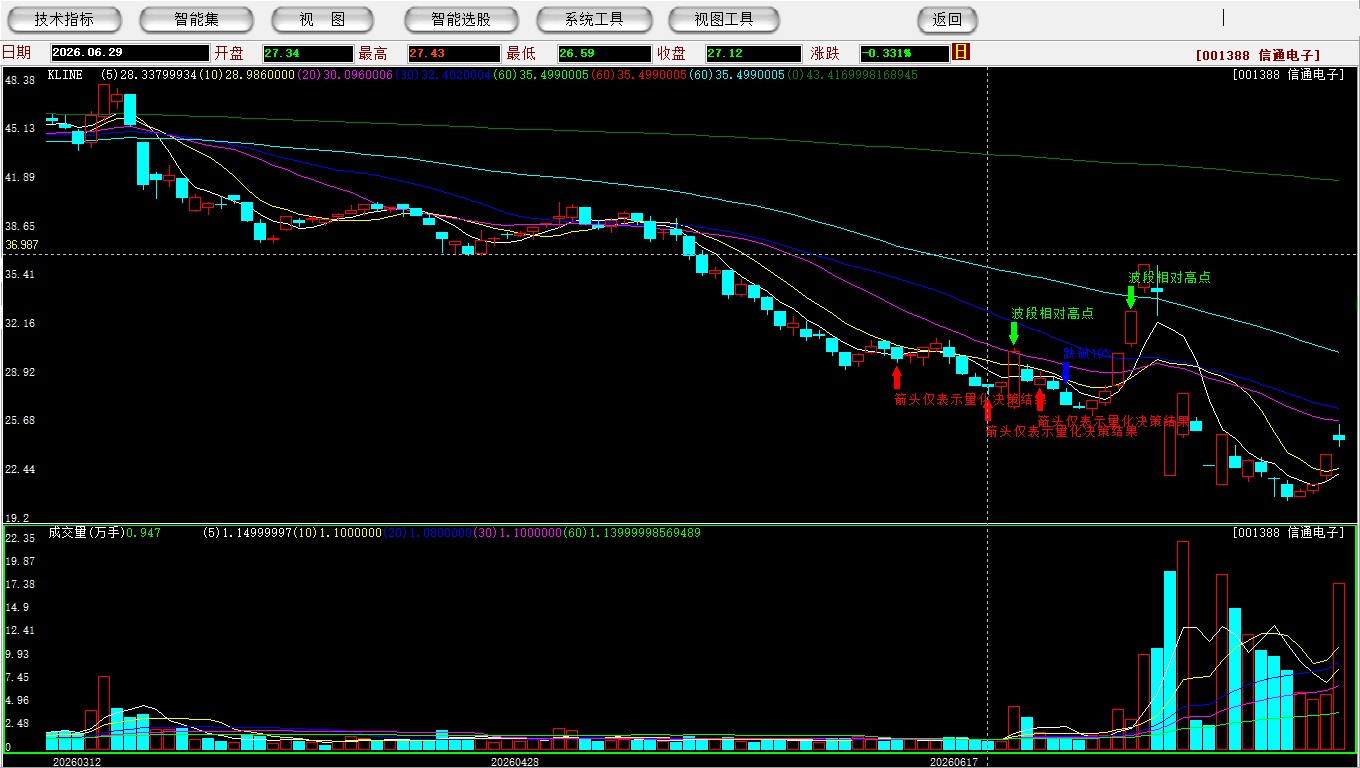Click the 20260617 date axis label
Image resolution: width=1360 pixels, height=768 pixels.
coord(953,762)
